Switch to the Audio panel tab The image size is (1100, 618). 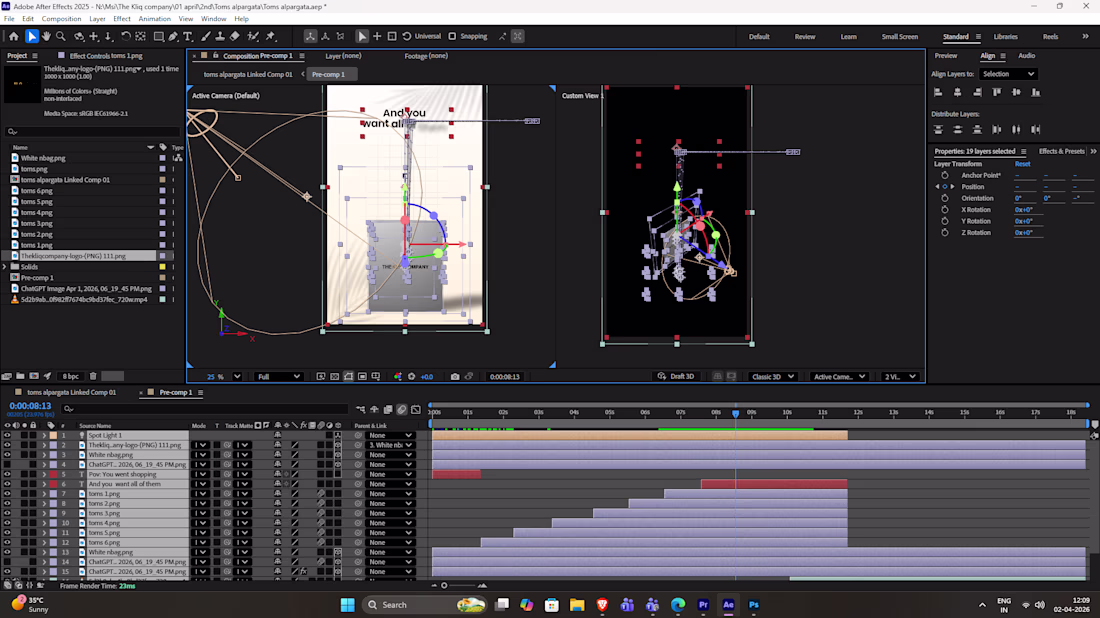1026,56
